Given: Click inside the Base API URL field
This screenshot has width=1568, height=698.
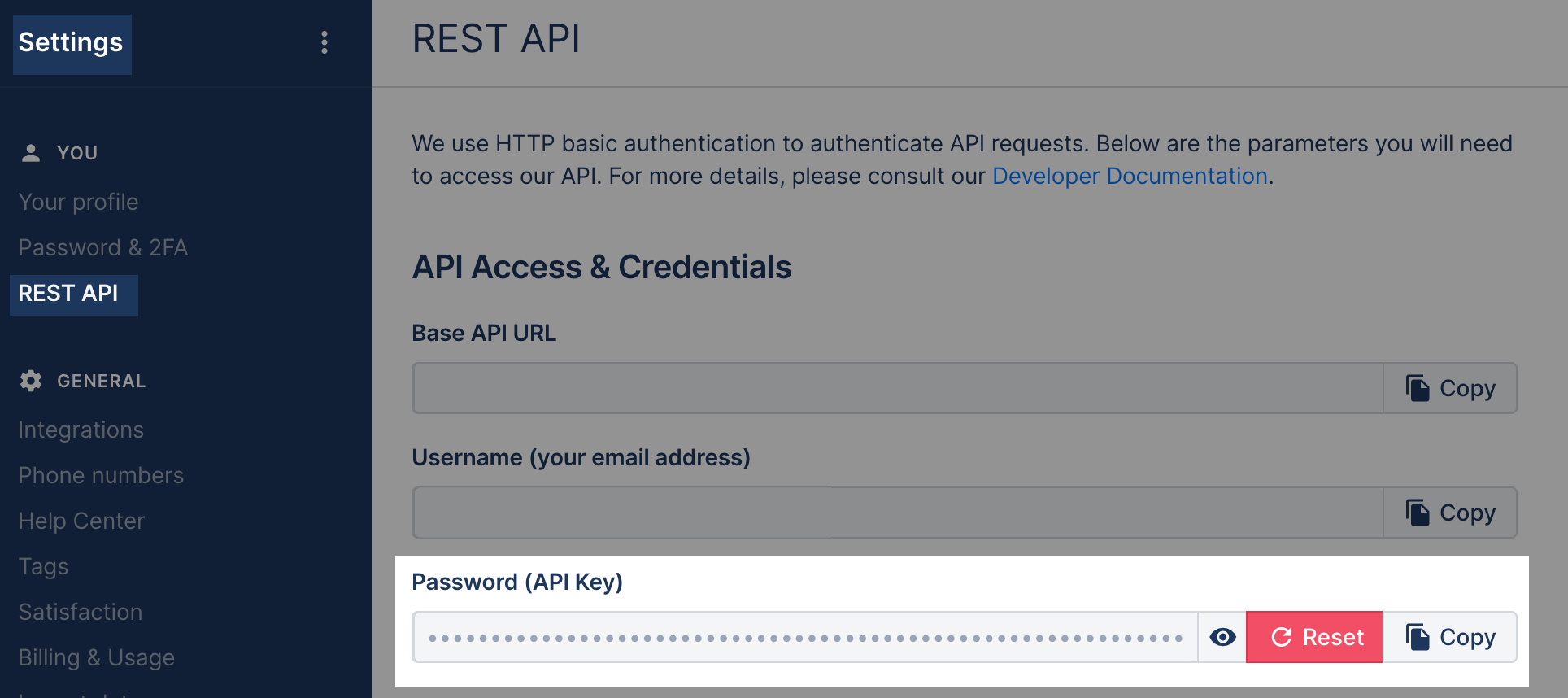Looking at the screenshot, I should tap(898, 388).
